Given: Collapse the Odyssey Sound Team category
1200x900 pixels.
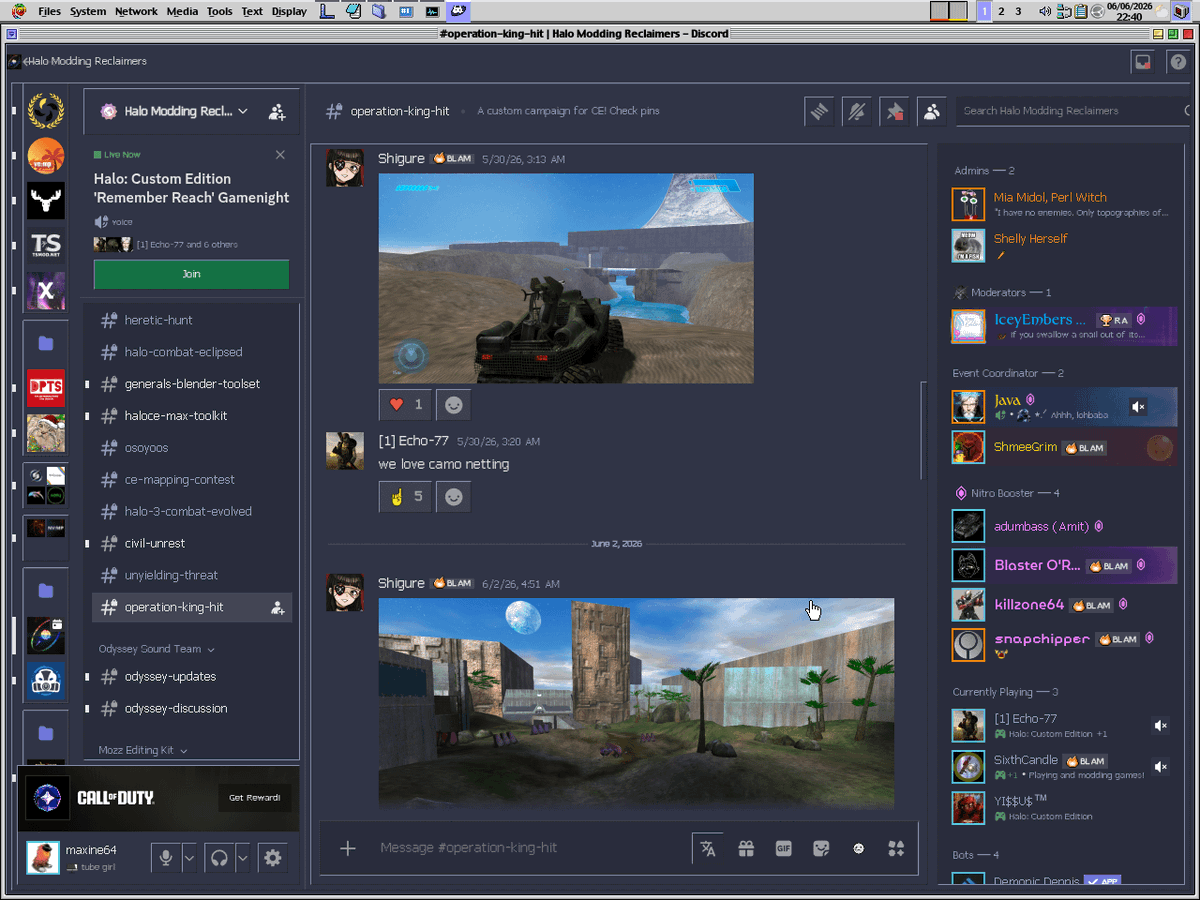Looking at the screenshot, I should point(156,649).
